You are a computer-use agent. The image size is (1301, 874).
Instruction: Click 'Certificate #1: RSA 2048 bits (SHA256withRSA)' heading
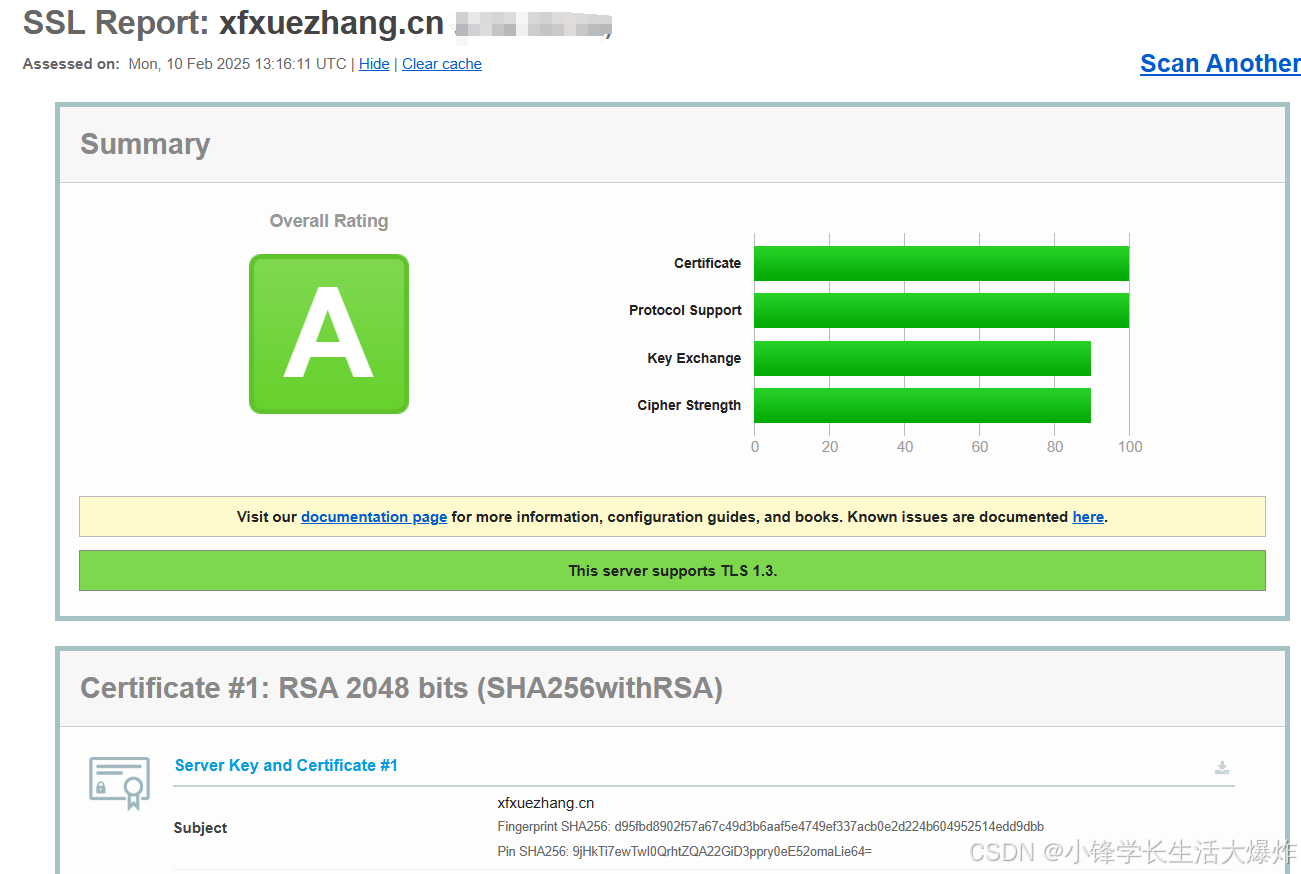pyautogui.click(x=401, y=688)
